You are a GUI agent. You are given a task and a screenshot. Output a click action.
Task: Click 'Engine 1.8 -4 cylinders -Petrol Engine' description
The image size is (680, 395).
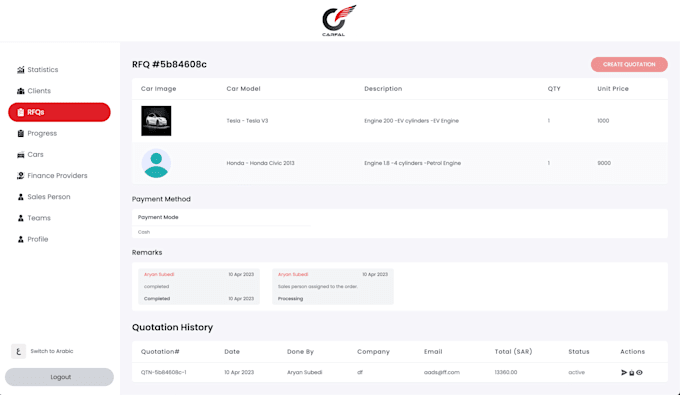click(412, 163)
